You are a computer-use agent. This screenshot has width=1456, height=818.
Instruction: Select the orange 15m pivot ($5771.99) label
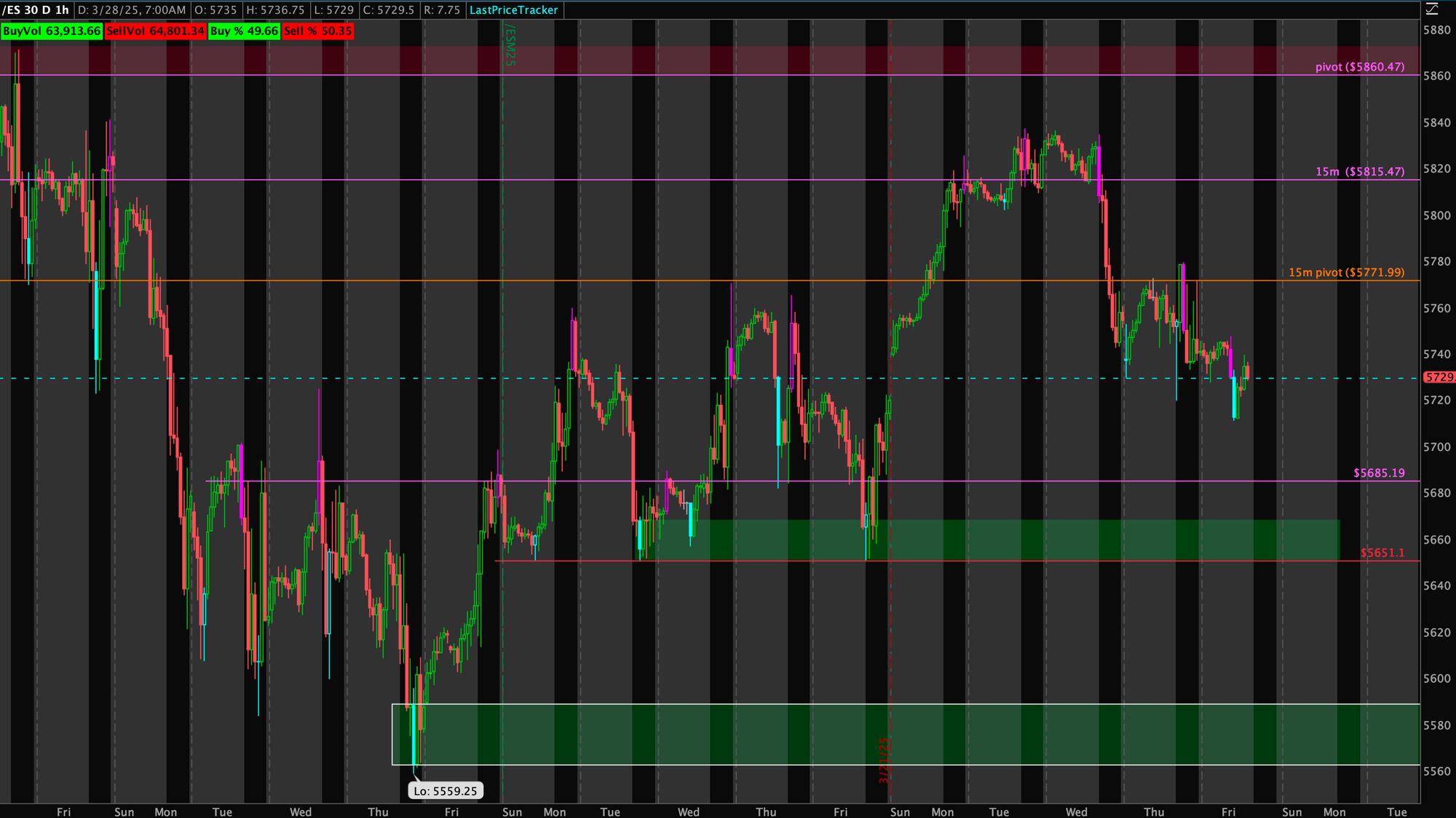[x=1346, y=272]
